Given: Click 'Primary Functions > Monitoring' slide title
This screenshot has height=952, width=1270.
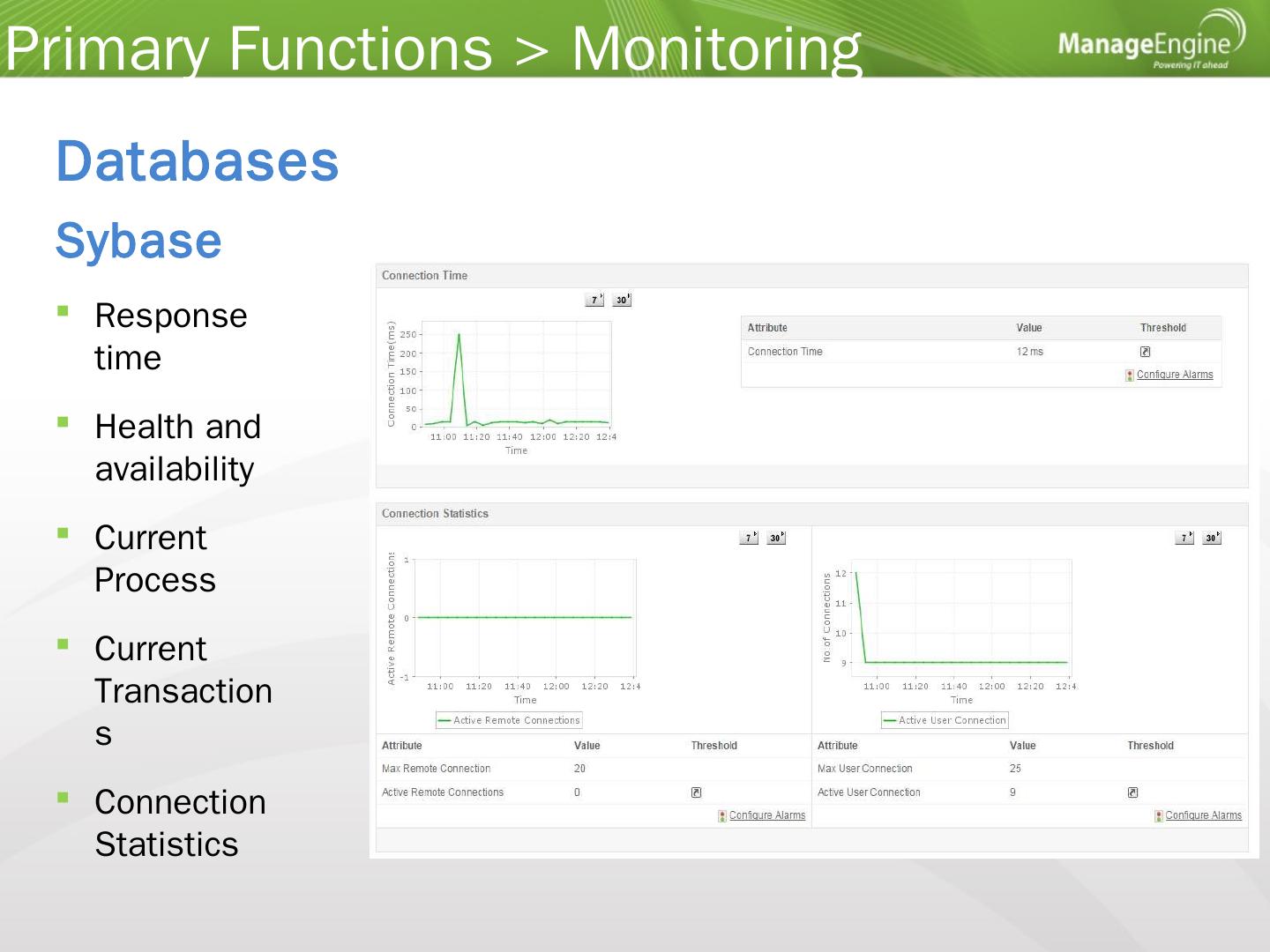Looking at the screenshot, I should pos(433,48).
